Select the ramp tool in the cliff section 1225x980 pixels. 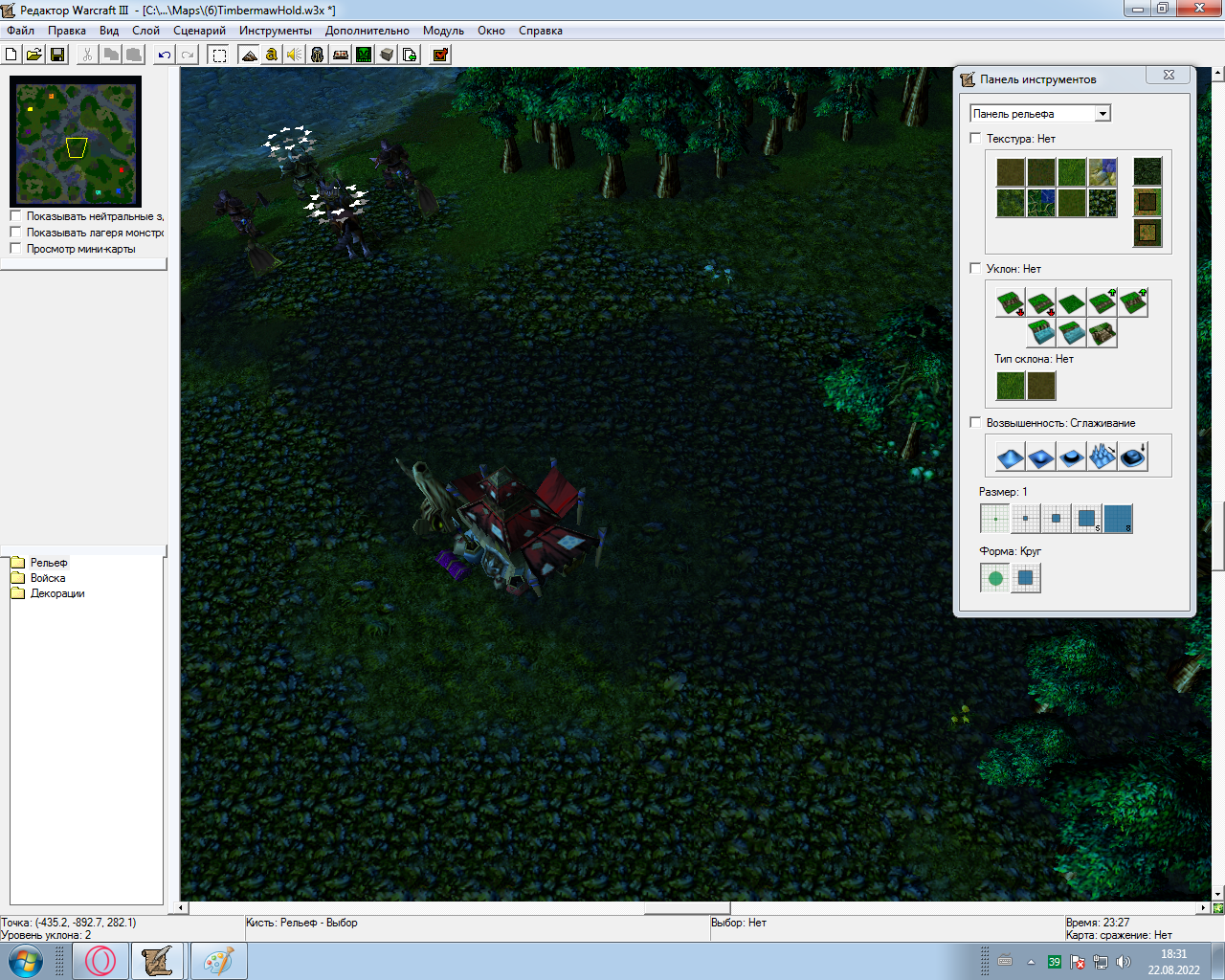1102,334
